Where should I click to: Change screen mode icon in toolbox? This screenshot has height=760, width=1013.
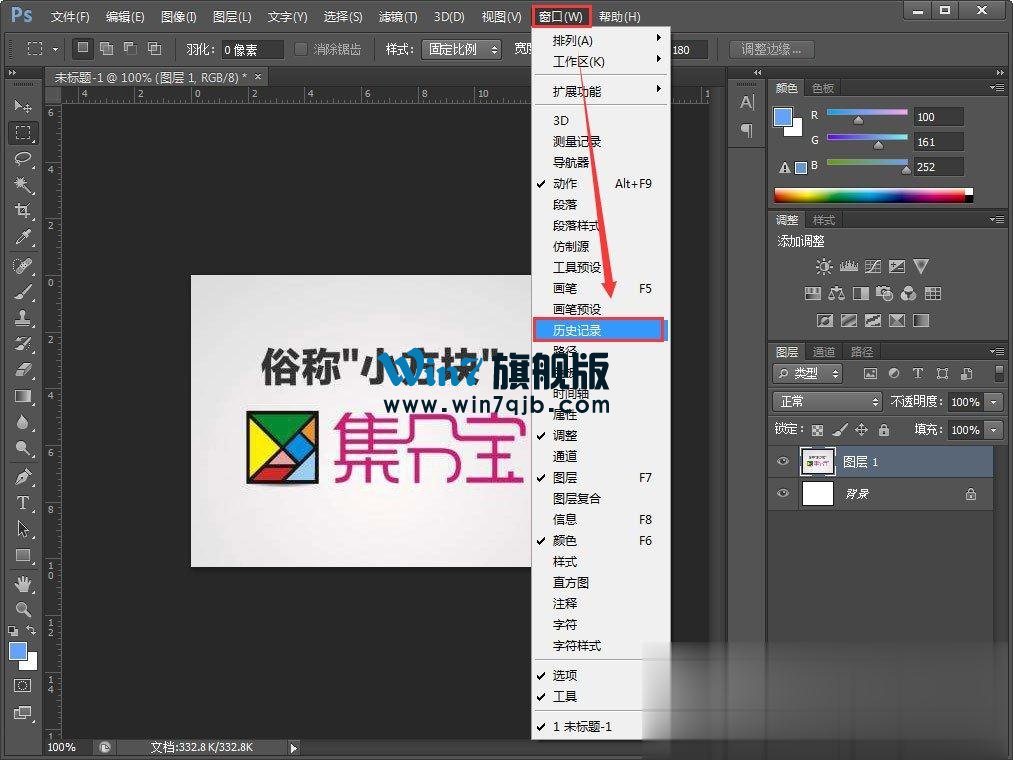click(23, 713)
